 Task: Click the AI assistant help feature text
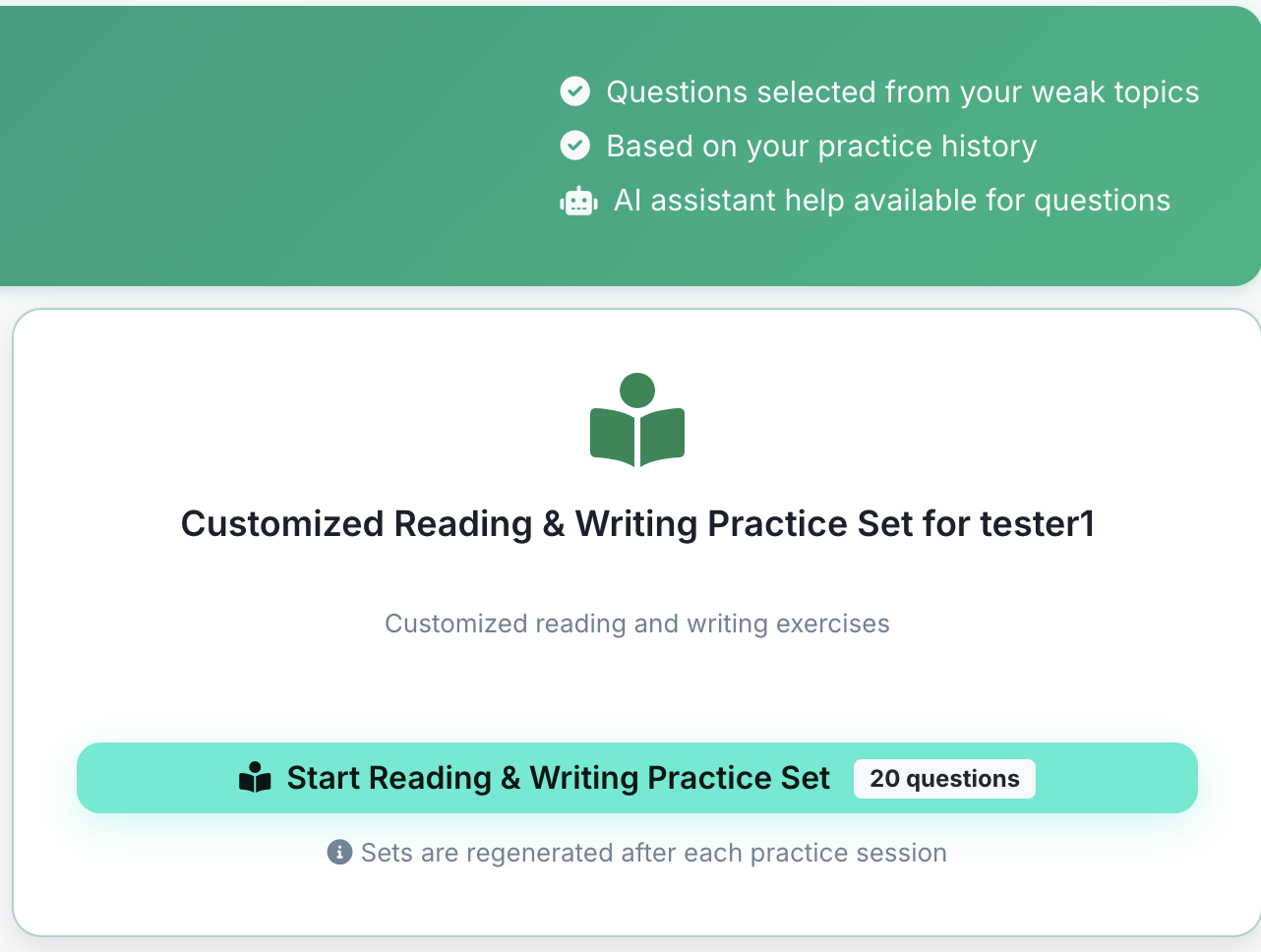click(891, 200)
